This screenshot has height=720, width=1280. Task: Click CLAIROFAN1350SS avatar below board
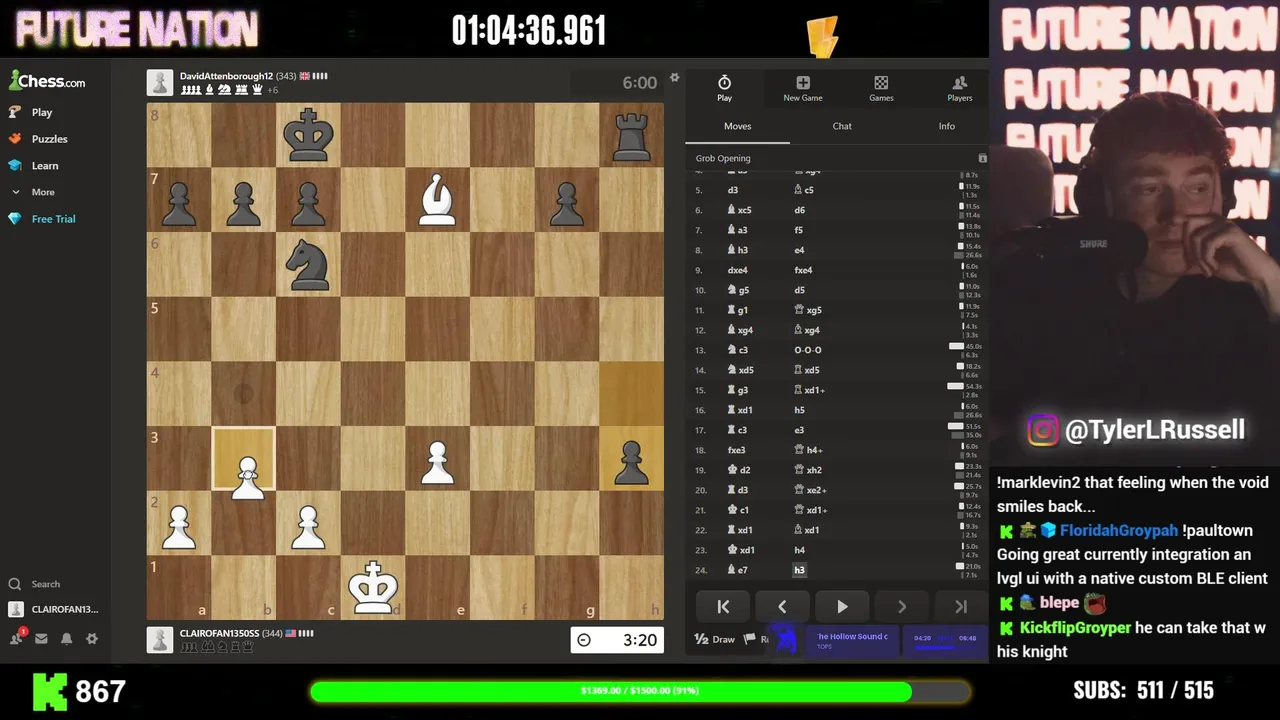click(x=160, y=640)
